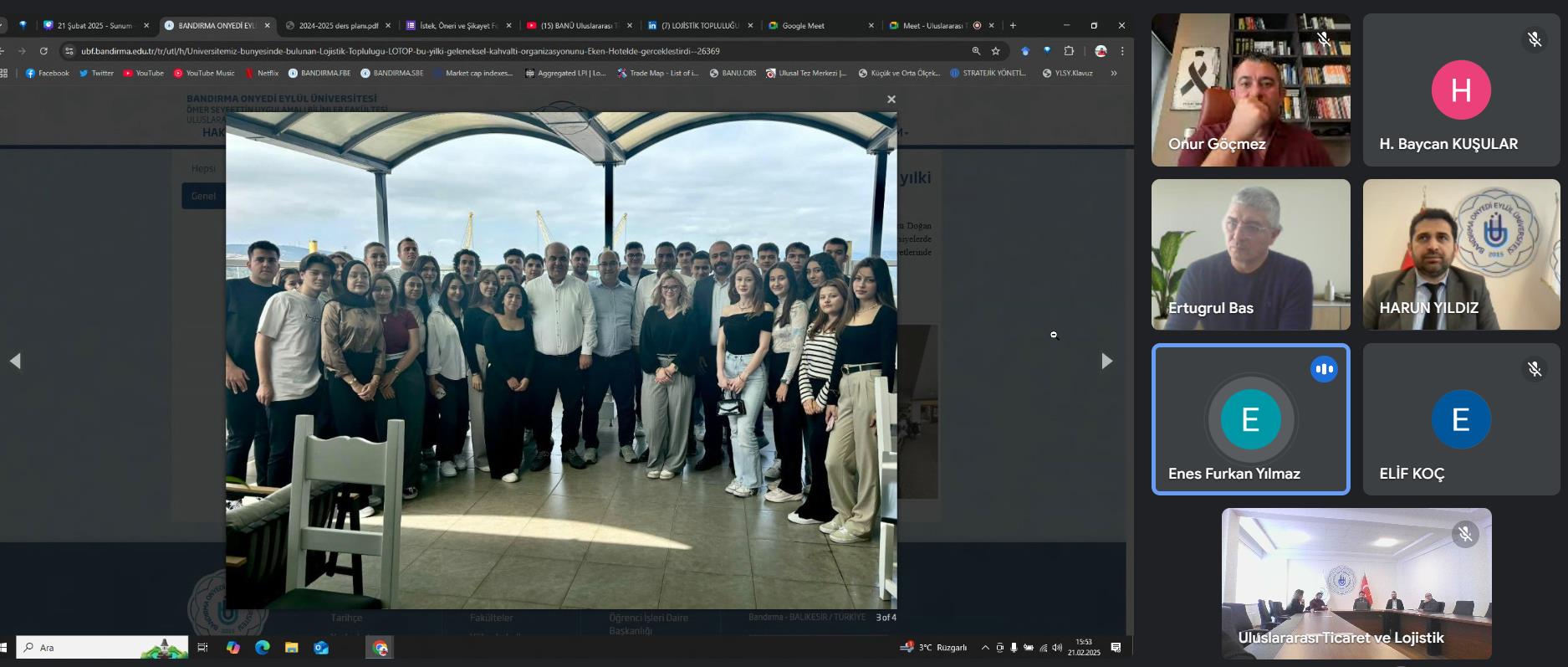Open Outlook from the taskbar
This screenshot has height=667, width=1568.
[x=321, y=648]
